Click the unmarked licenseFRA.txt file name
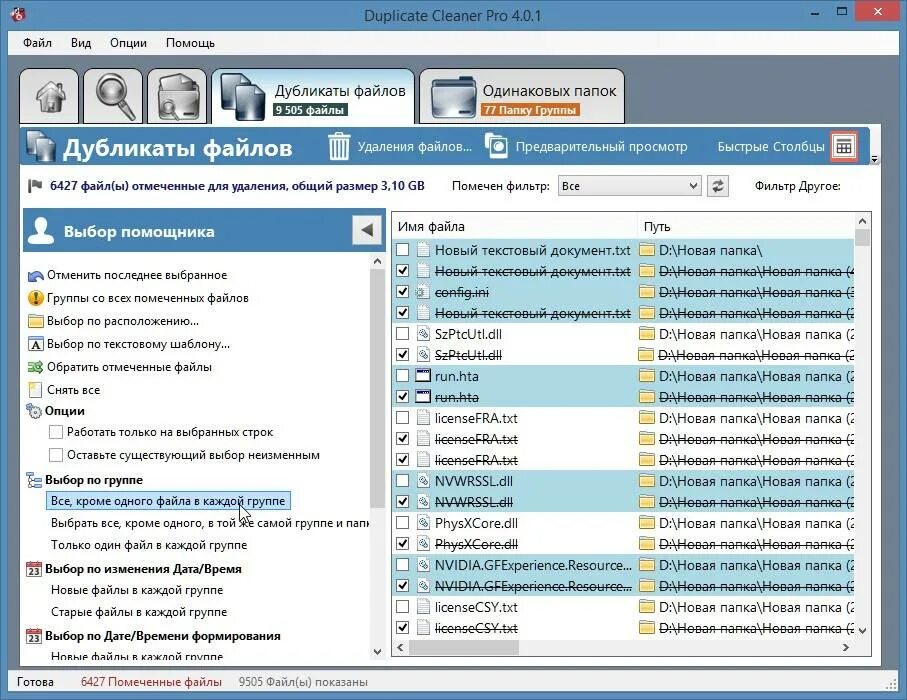Viewport: 907px width, 700px height. tap(476, 418)
